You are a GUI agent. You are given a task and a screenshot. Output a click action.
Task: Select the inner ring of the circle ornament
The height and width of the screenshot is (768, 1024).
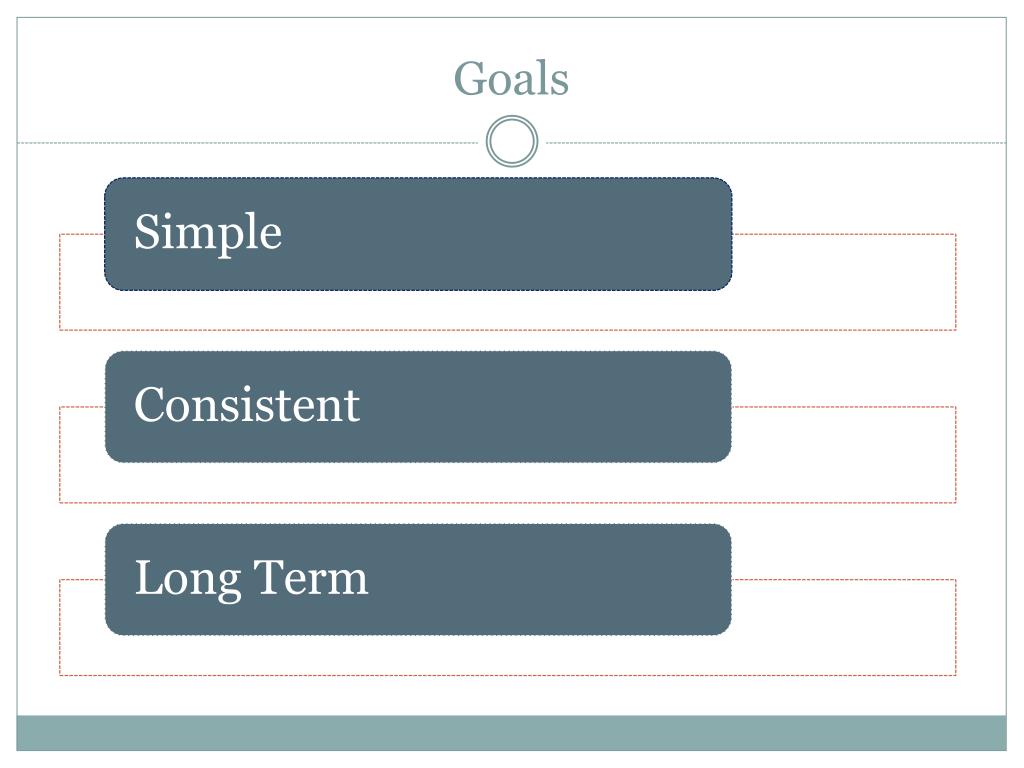coord(512,141)
